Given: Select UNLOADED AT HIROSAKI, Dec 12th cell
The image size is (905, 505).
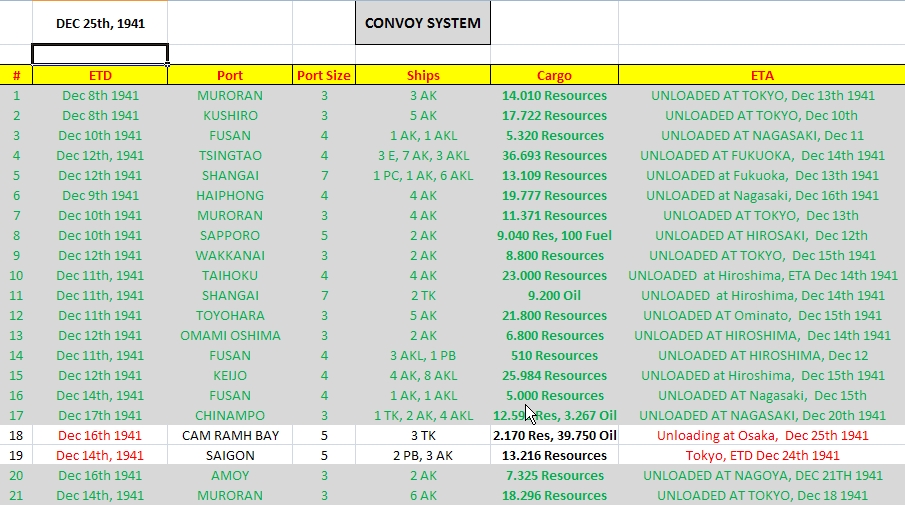Looking at the screenshot, I should click(762, 235).
